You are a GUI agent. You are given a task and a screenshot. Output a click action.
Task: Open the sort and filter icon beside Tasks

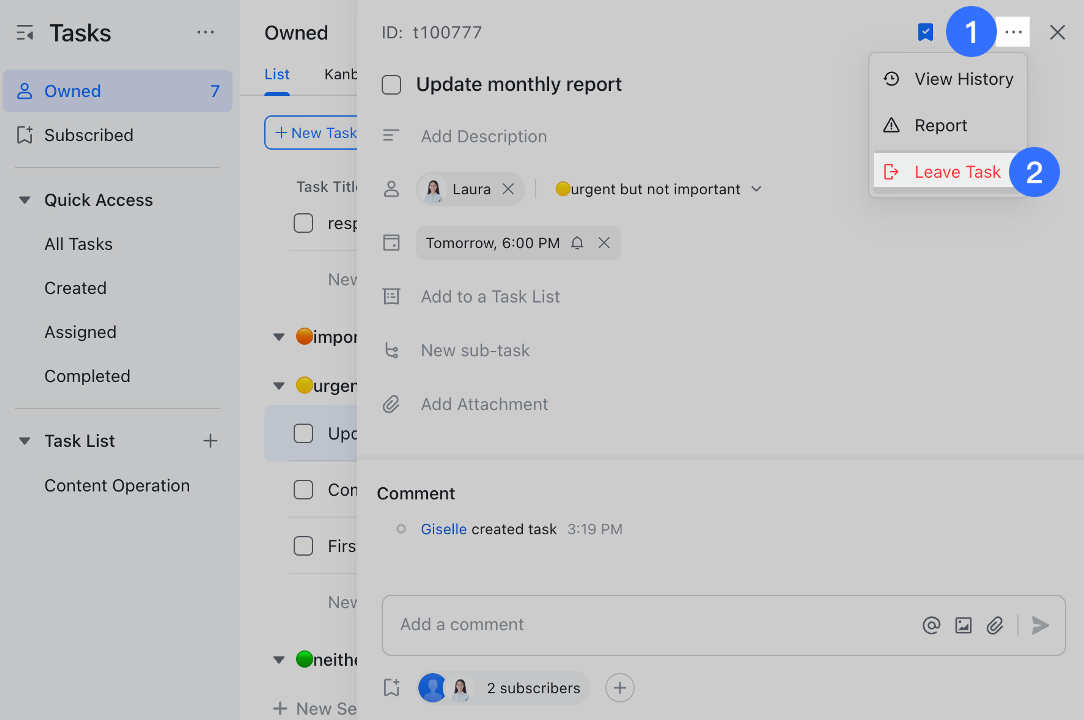(24, 32)
